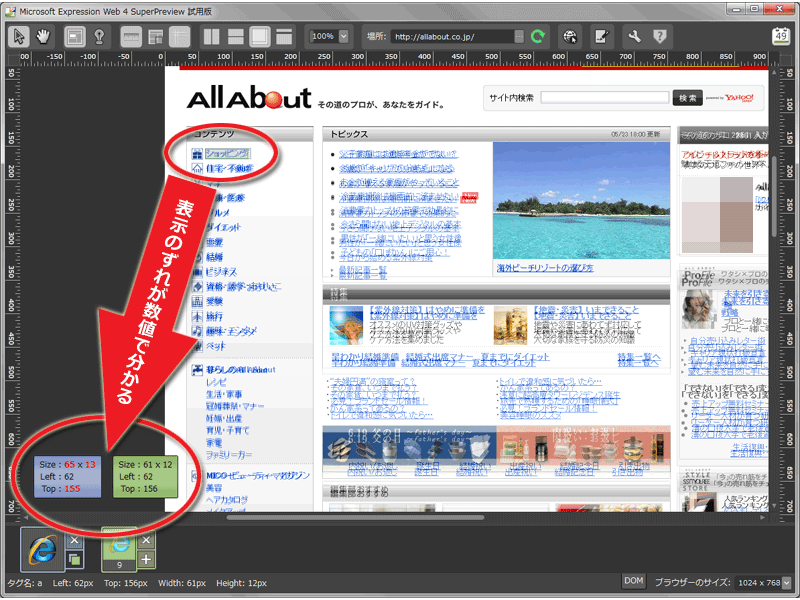Select the arrow selection tool
Screen dimensions: 800x600
pos(20,35)
